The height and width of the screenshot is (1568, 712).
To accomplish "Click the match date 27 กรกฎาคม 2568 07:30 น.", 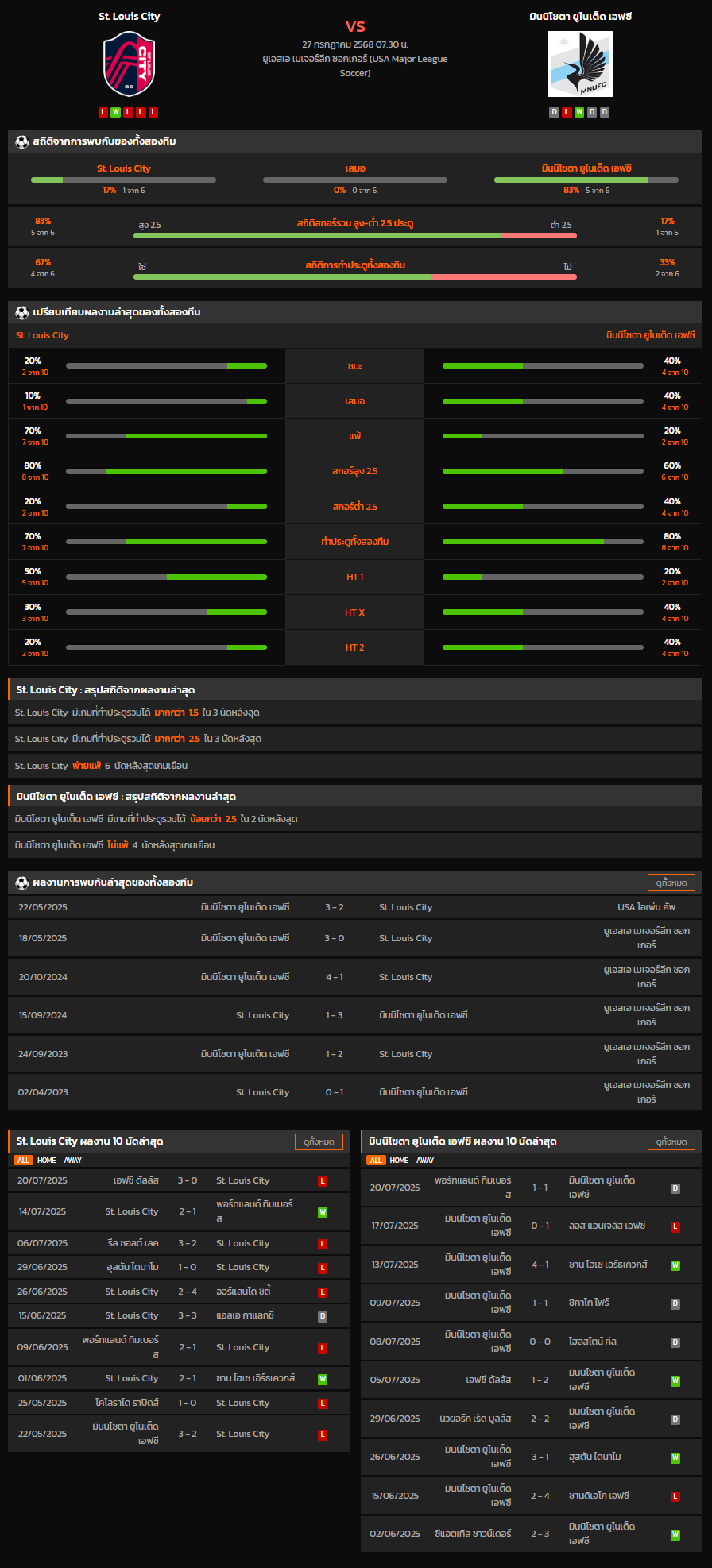I will tap(355, 44).
